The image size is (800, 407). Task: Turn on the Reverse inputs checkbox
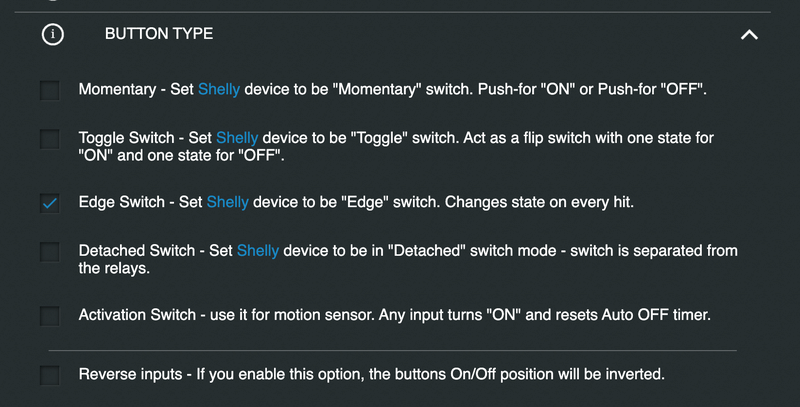point(50,376)
